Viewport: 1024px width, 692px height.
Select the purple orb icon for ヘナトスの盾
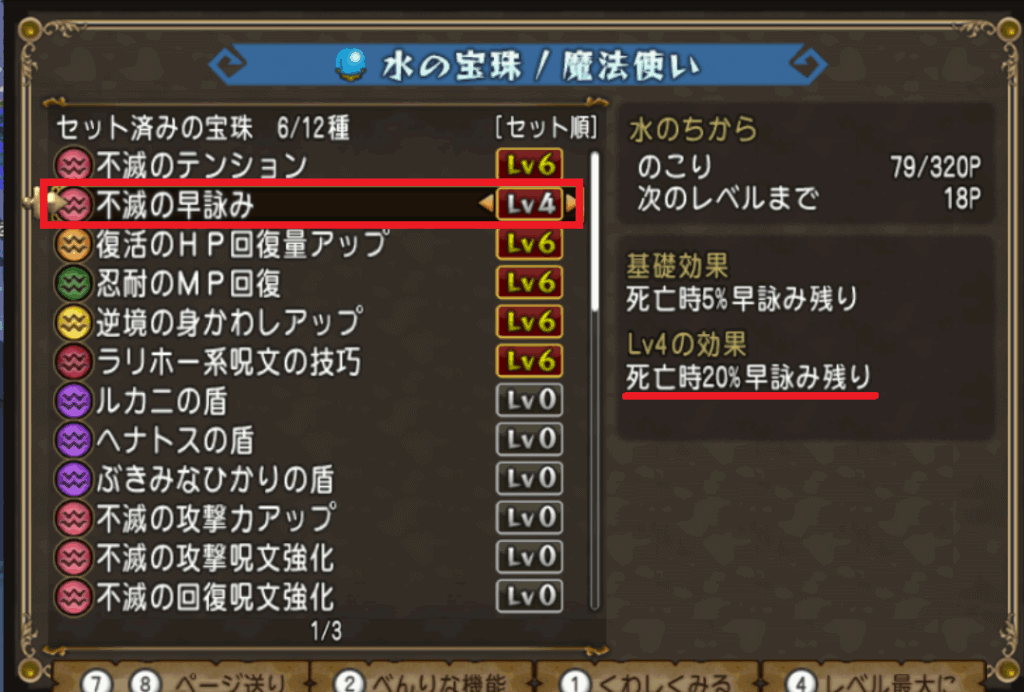[x=73, y=440]
